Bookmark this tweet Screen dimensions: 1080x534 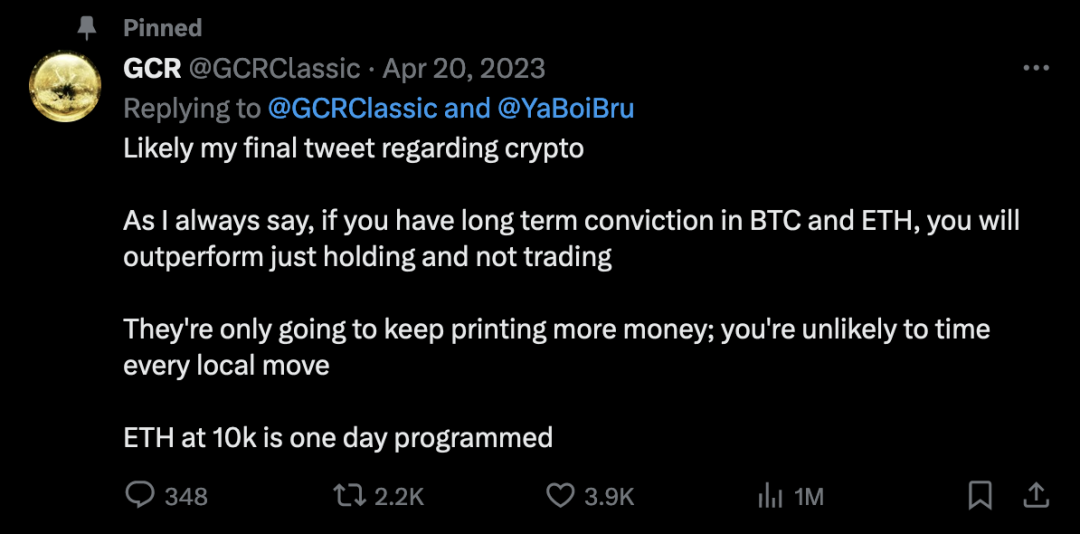(x=981, y=495)
